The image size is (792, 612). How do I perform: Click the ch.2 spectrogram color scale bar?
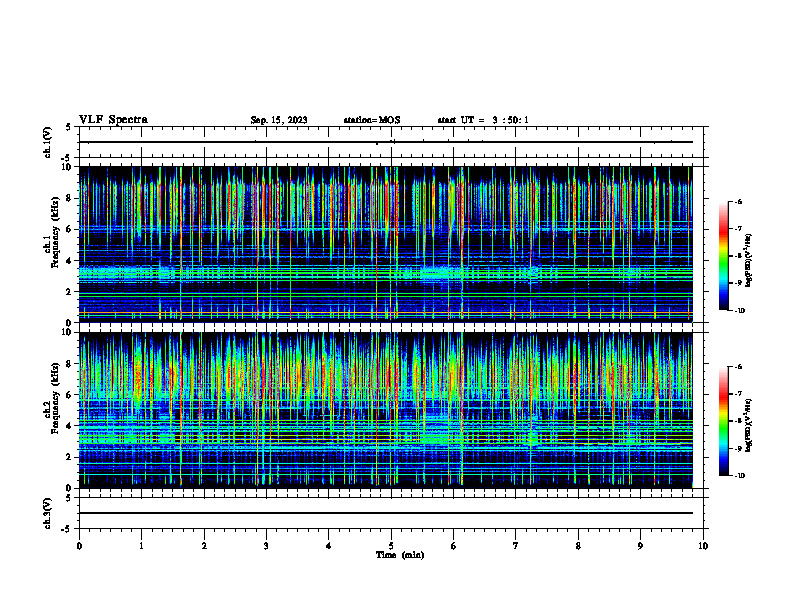(723, 421)
